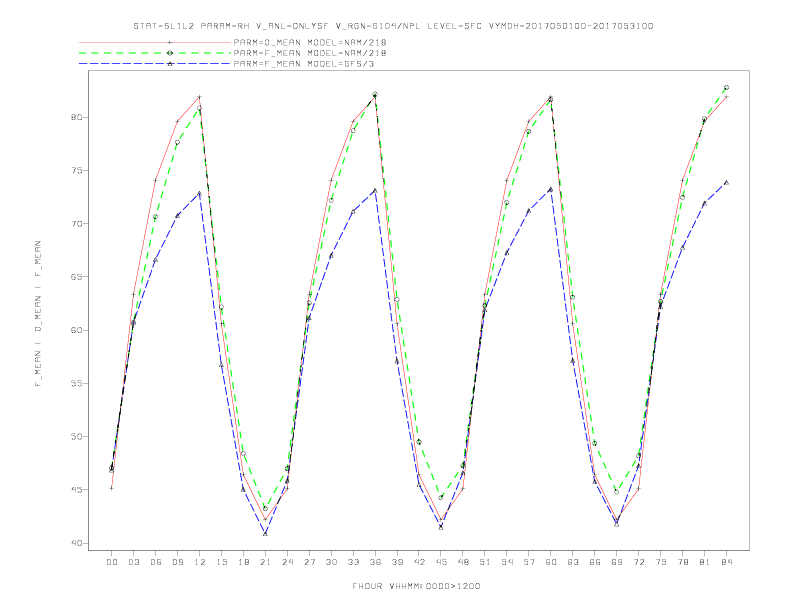Click forecast hour label 39 on x-axis
The width and height of the screenshot is (792, 612).
(397, 562)
